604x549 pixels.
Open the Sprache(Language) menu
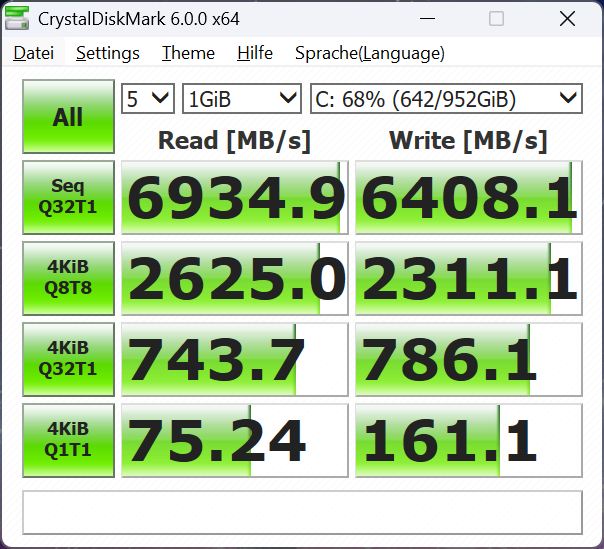(370, 53)
